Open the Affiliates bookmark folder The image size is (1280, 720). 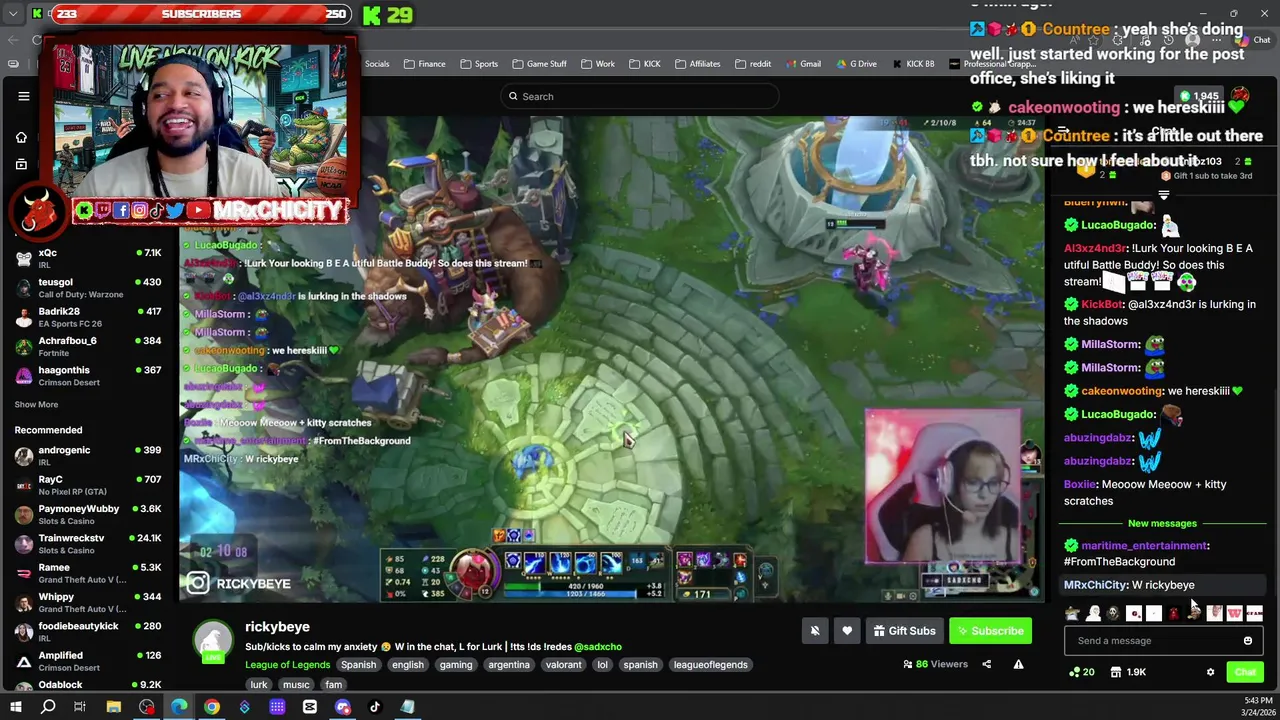696,64
